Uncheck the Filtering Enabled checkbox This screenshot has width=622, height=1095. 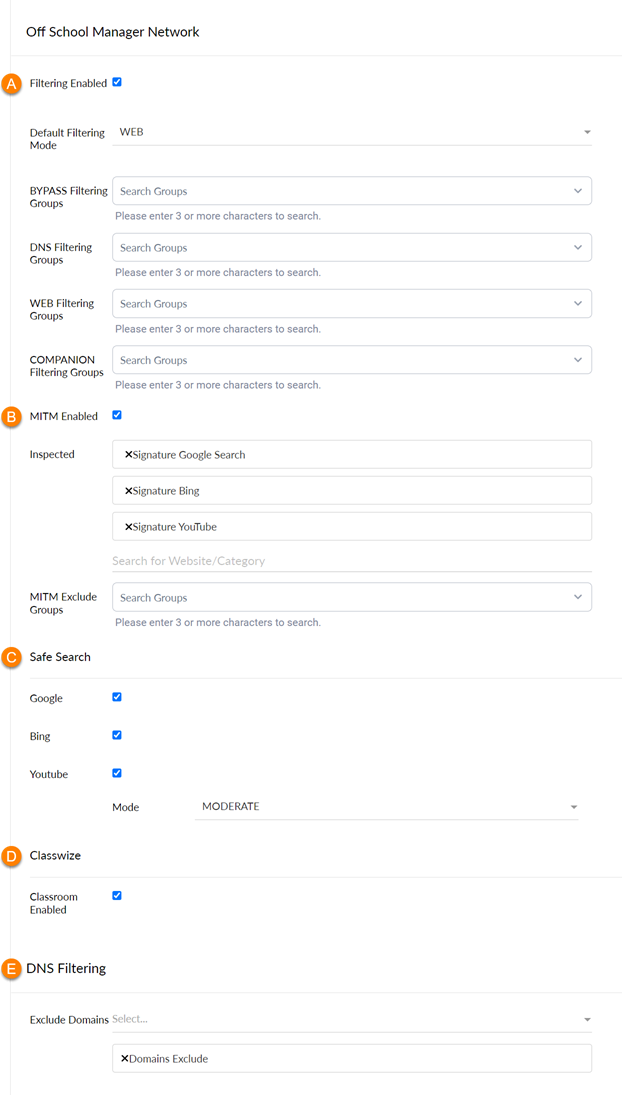(117, 82)
